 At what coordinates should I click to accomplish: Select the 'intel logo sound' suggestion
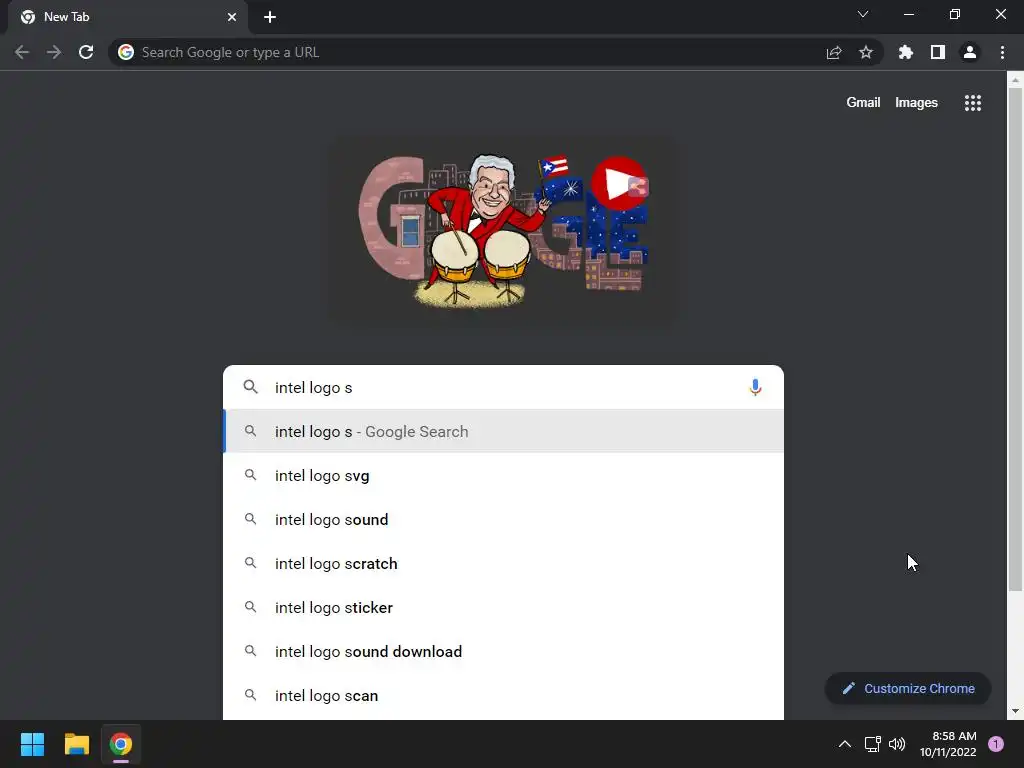[x=504, y=519]
